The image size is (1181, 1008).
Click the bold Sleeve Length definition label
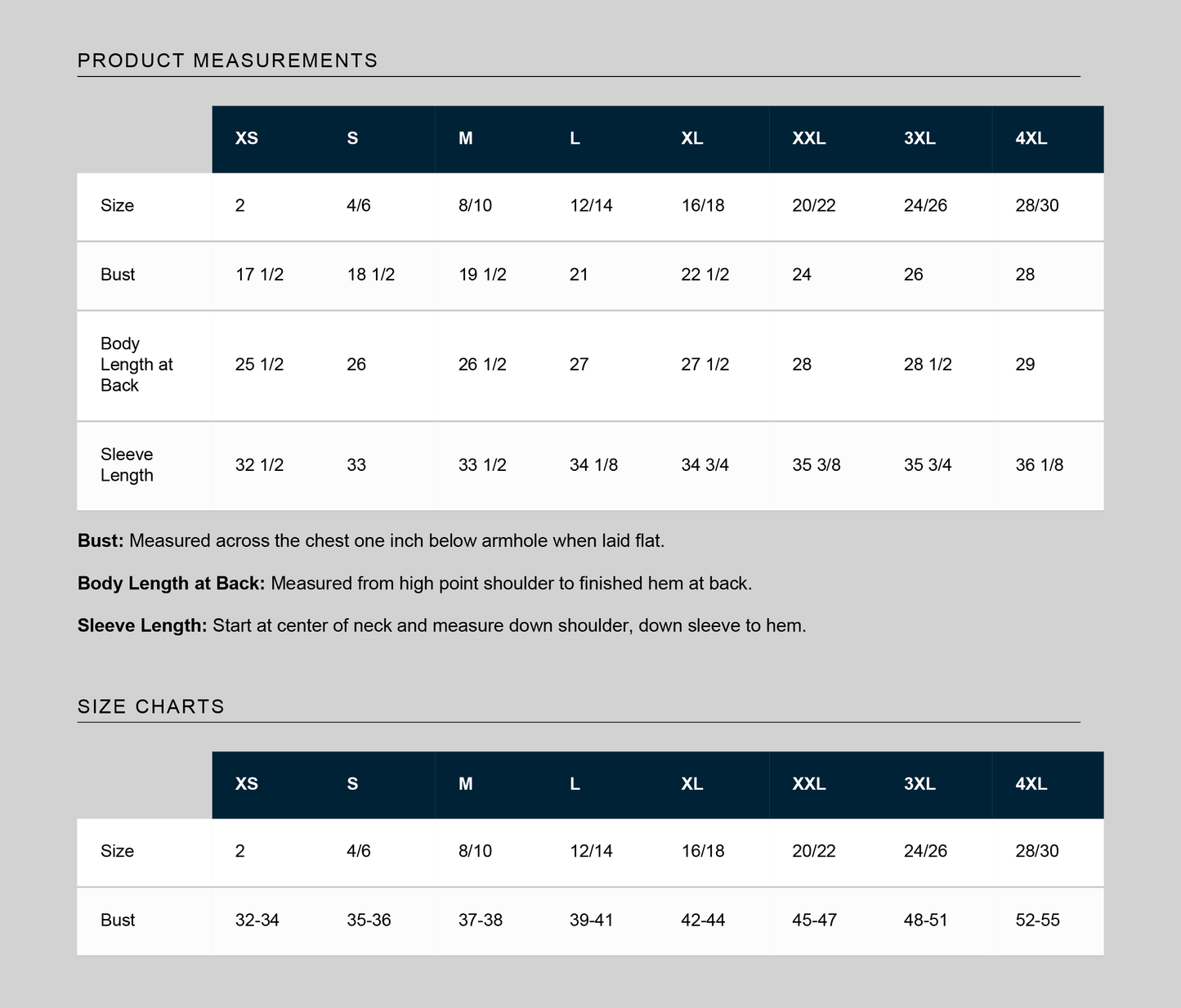[142, 626]
